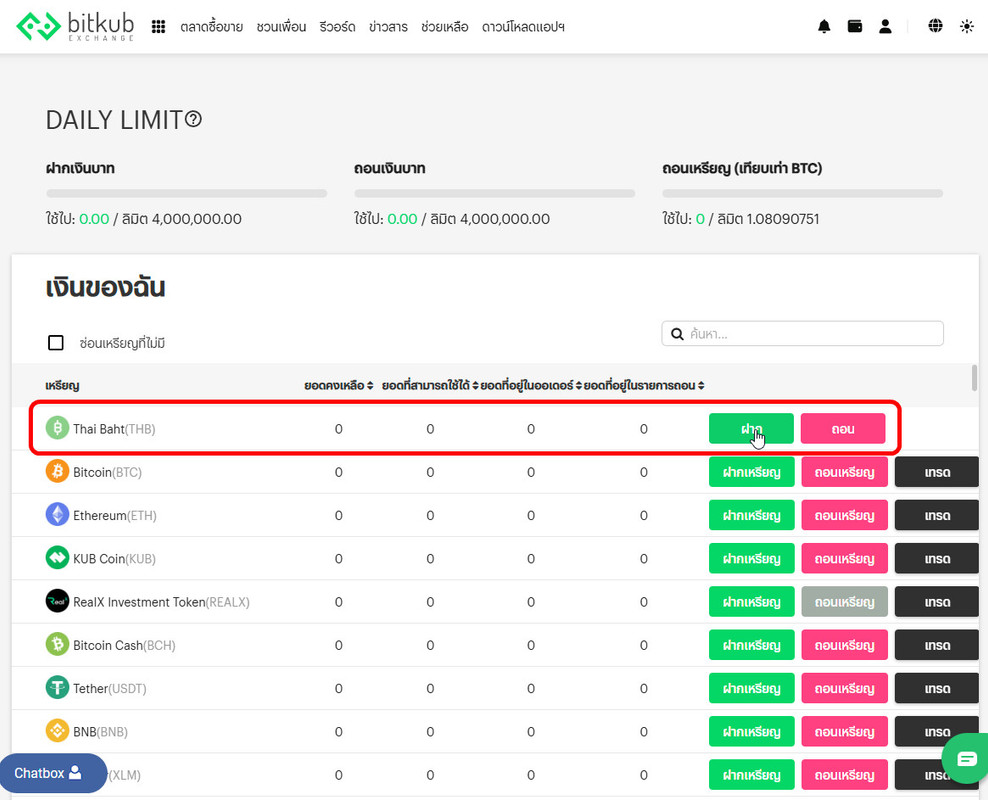The height and width of the screenshot is (800, 988).
Task: Click the ถอนเงินบาท progress bar
Action: 495,193
